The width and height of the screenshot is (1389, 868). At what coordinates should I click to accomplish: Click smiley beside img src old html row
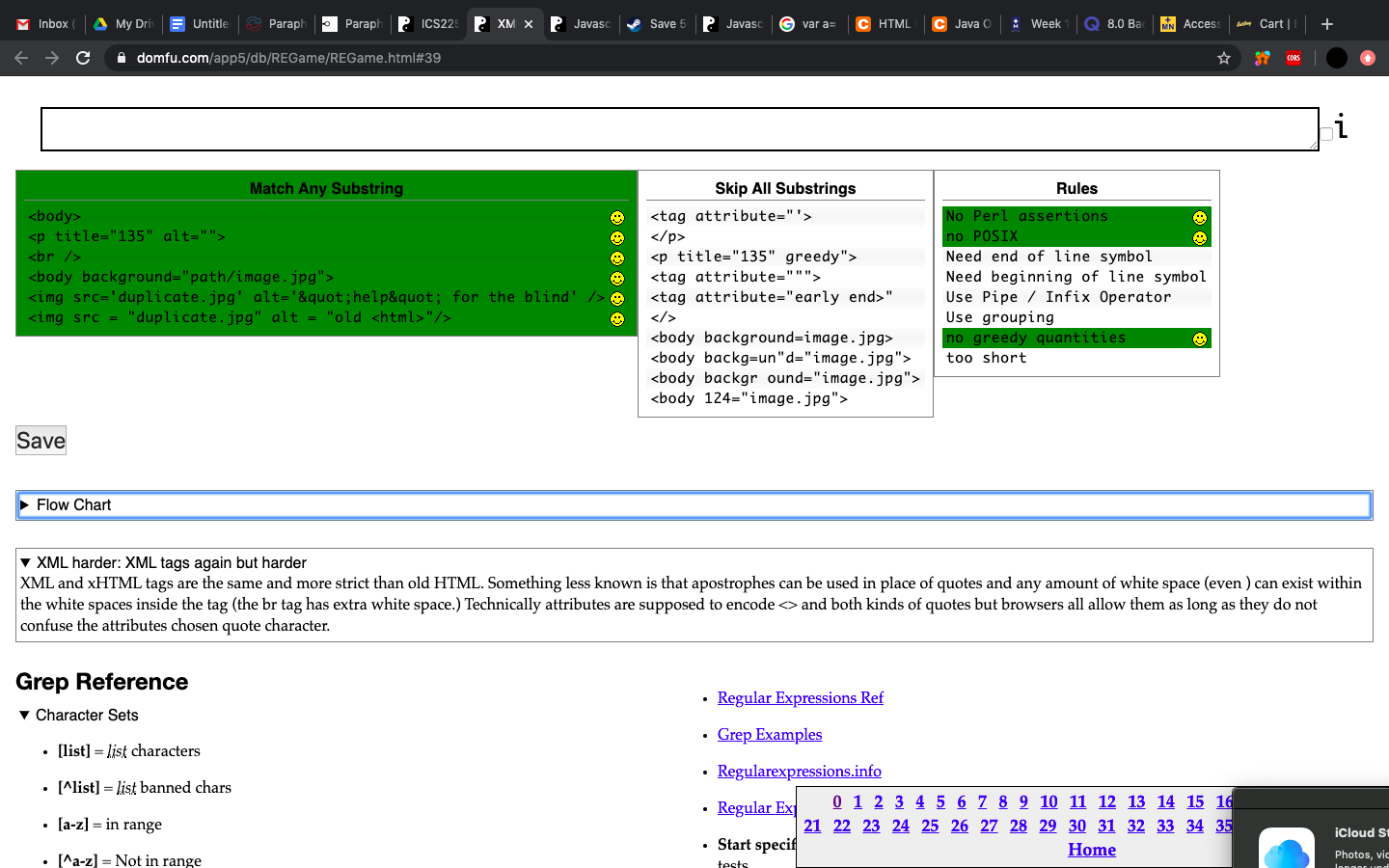(x=617, y=319)
